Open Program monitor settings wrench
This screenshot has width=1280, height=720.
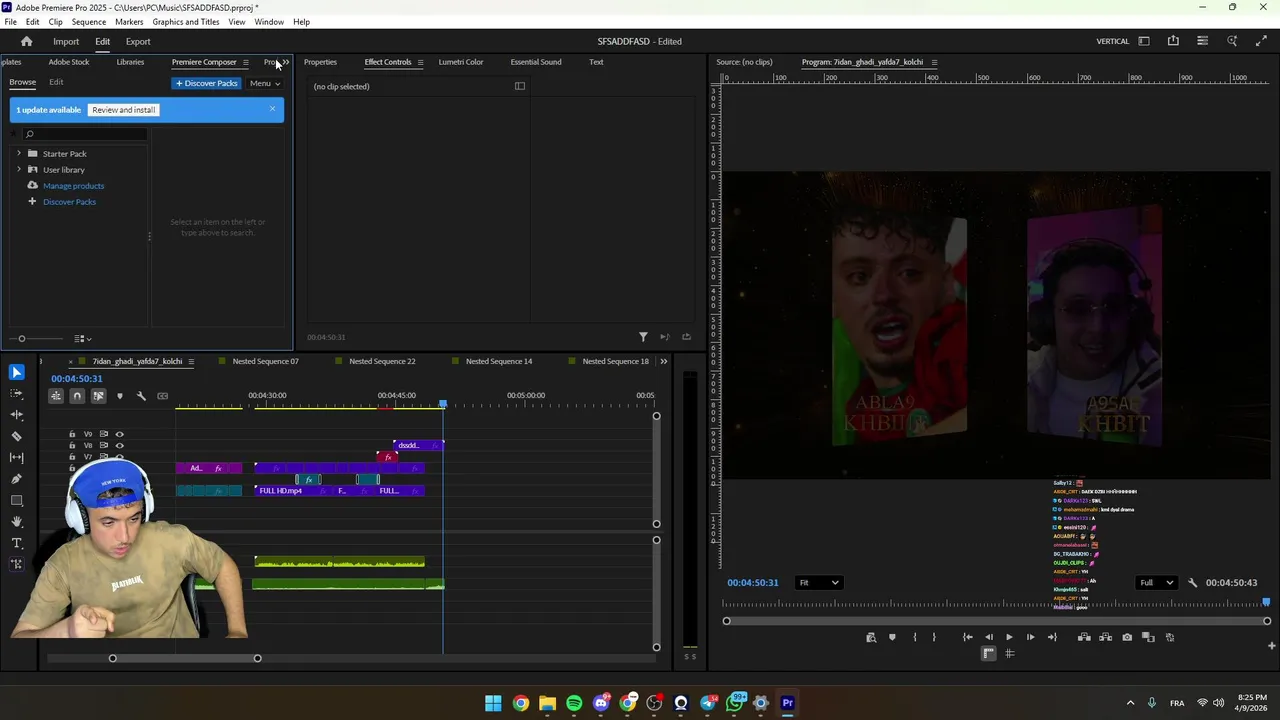coord(1192,583)
